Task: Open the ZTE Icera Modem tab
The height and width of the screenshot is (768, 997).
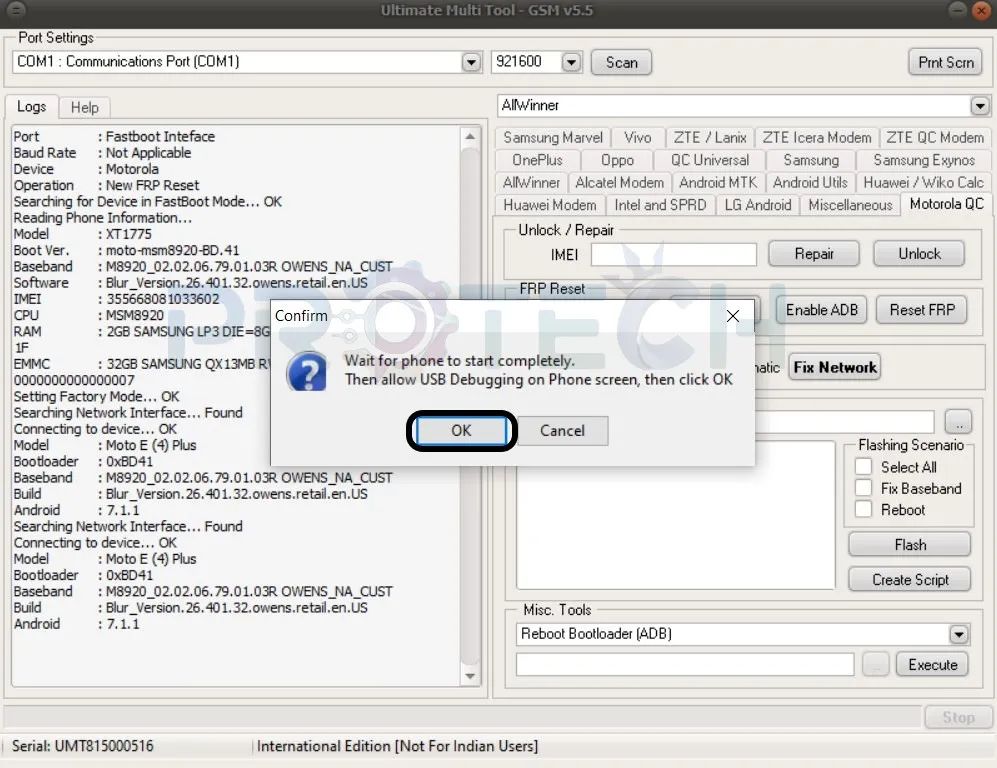Action: coord(816,138)
